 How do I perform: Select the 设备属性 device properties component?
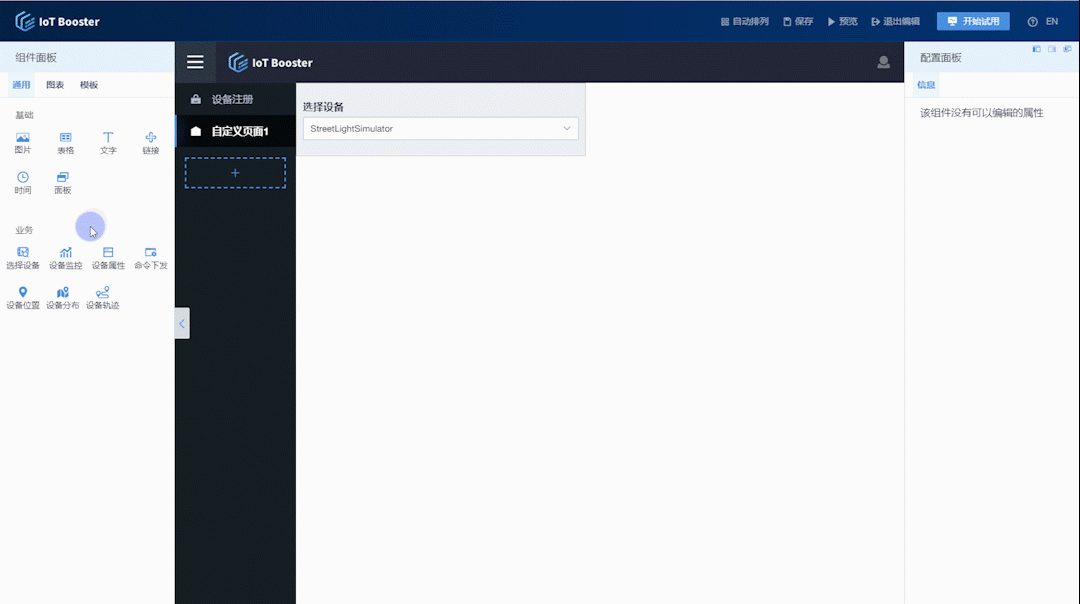point(108,258)
